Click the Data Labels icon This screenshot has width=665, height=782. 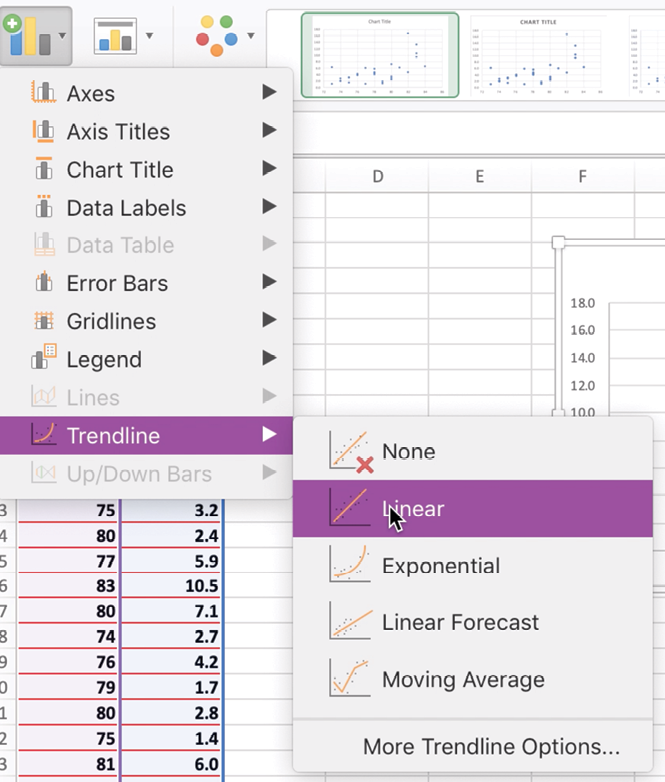coord(43,207)
